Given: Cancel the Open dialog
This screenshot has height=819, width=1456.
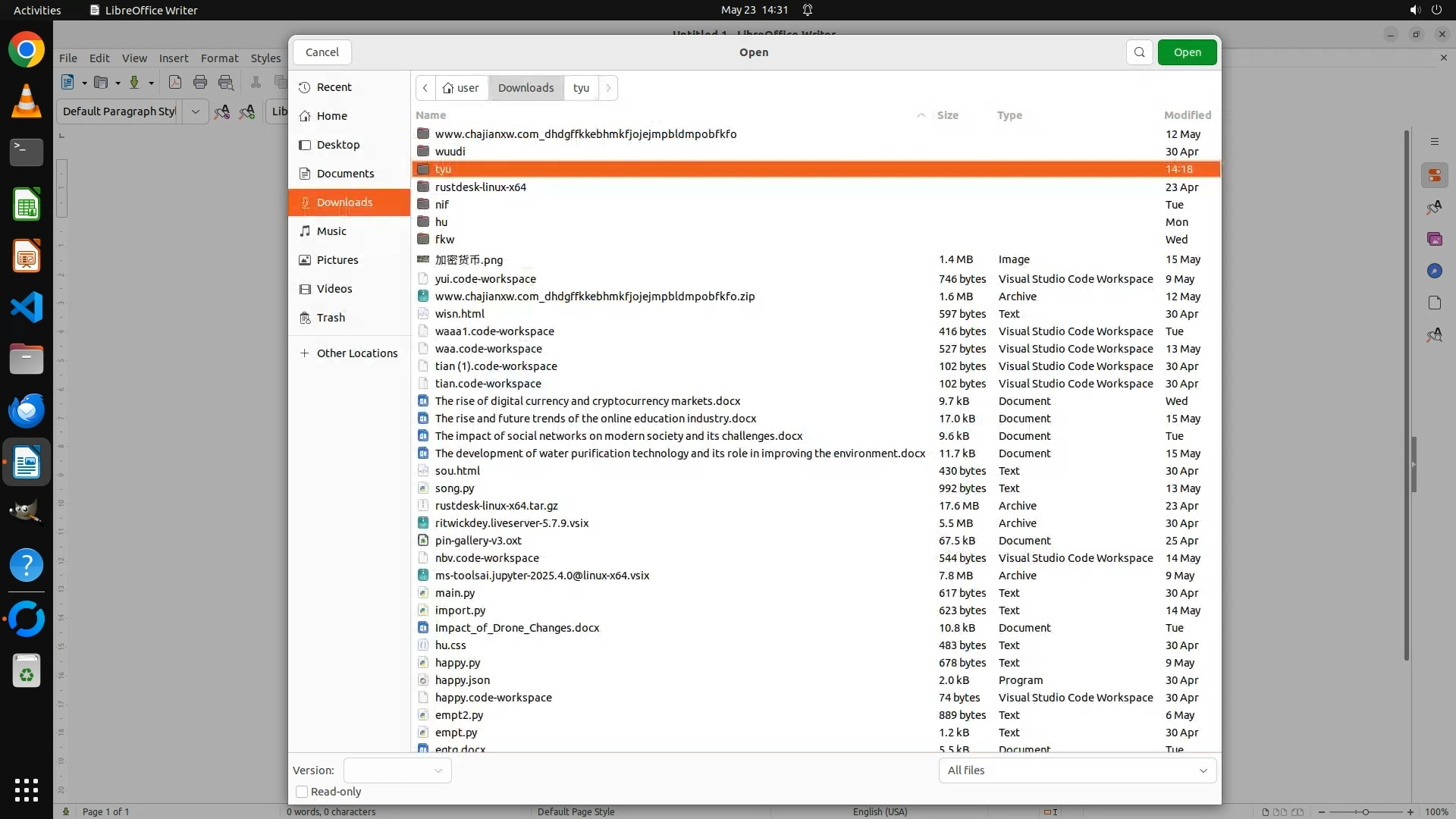Looking at the screenshot, I should 322,52.
